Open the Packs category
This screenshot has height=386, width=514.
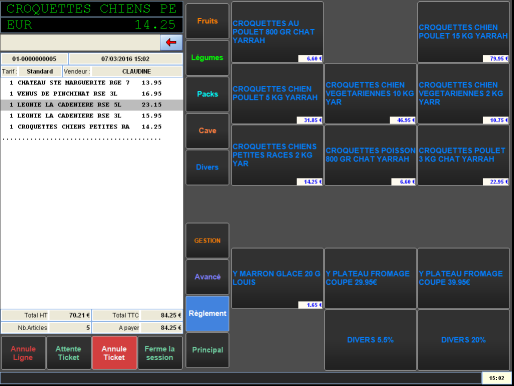pos(207,94)
